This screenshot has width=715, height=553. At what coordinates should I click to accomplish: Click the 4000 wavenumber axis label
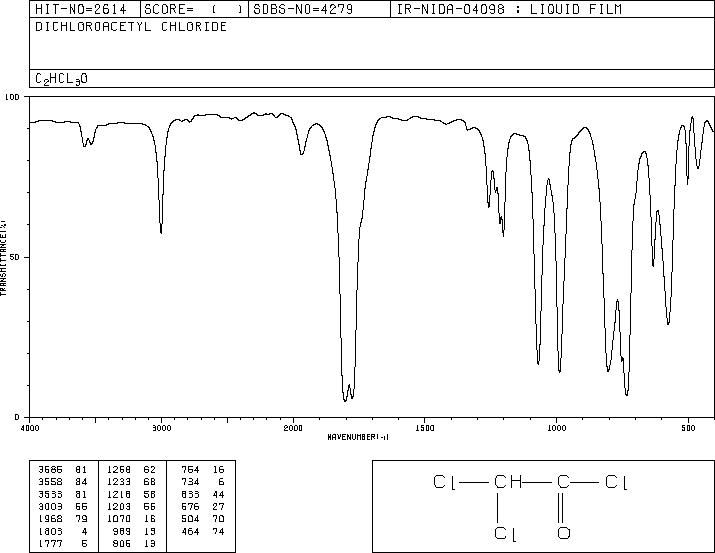tap(30, 428)
